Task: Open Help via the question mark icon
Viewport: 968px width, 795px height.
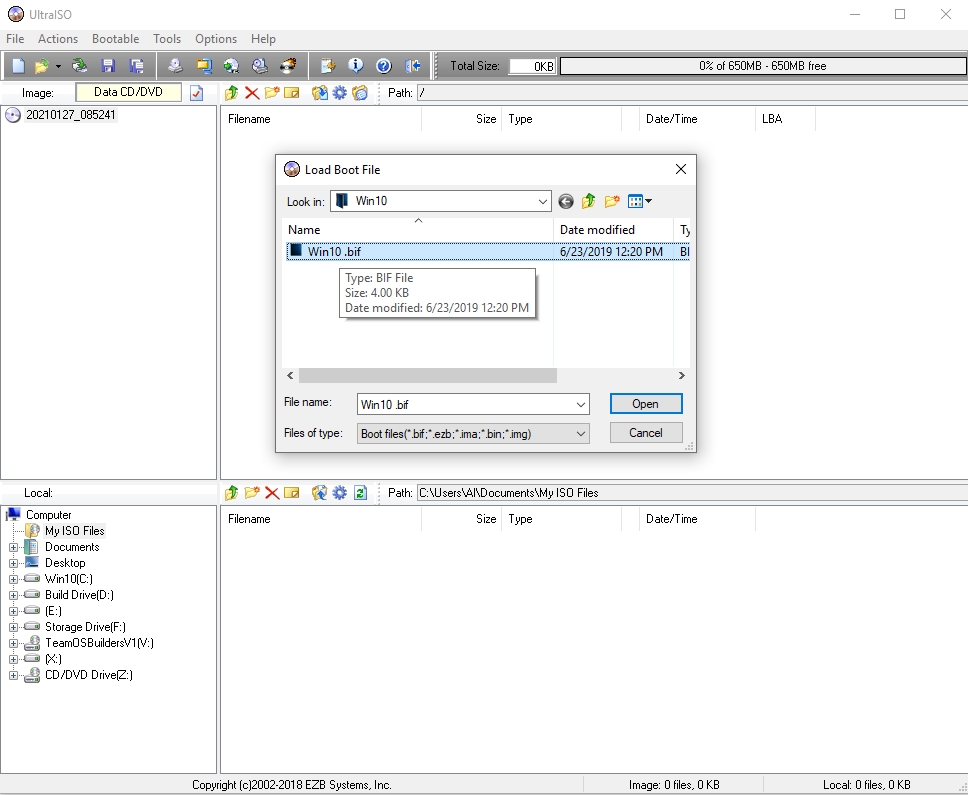Action: tap(383, 65)
